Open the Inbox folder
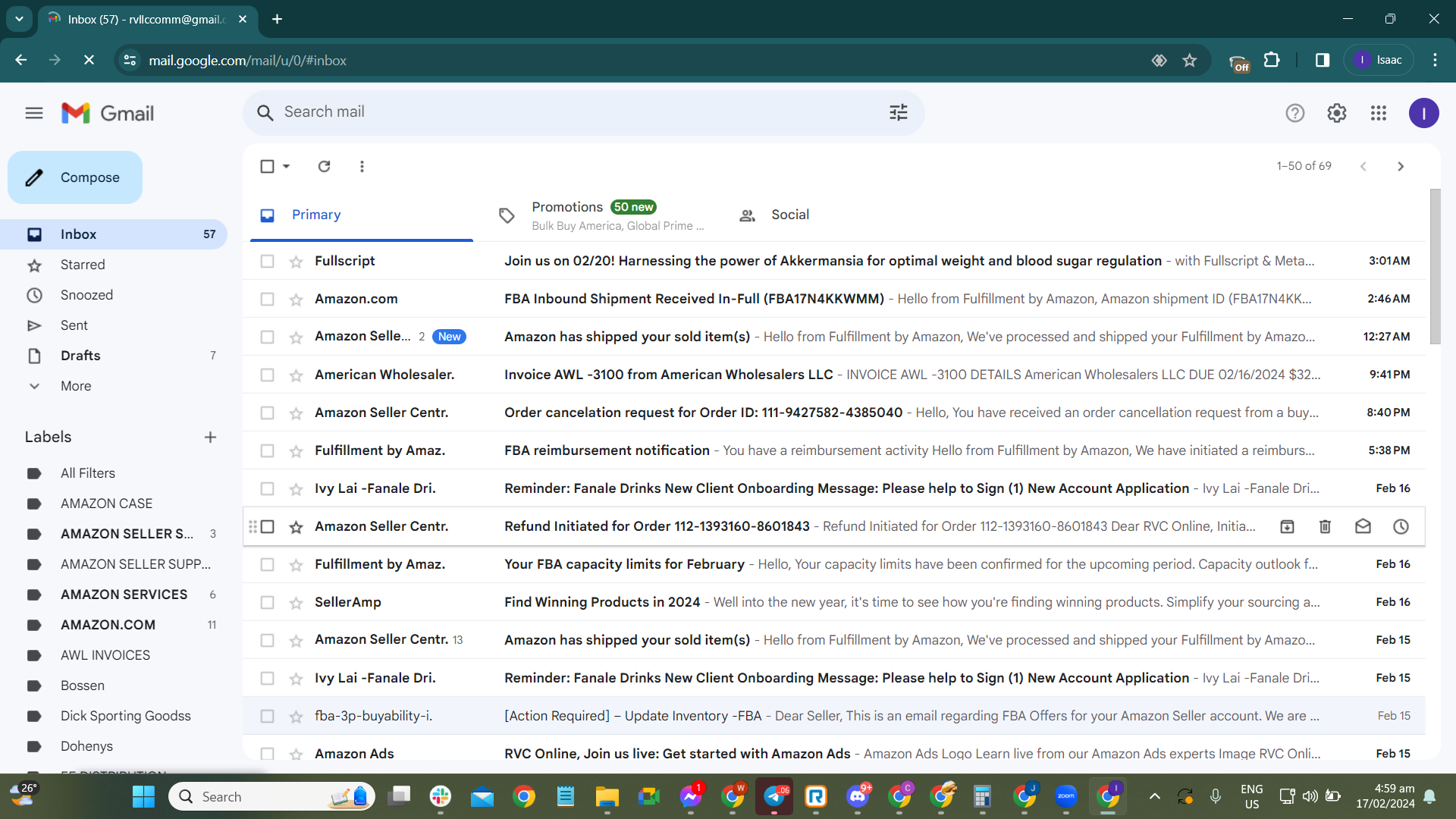Viewport: 1456px width, 819px height. tap(114, 234)
